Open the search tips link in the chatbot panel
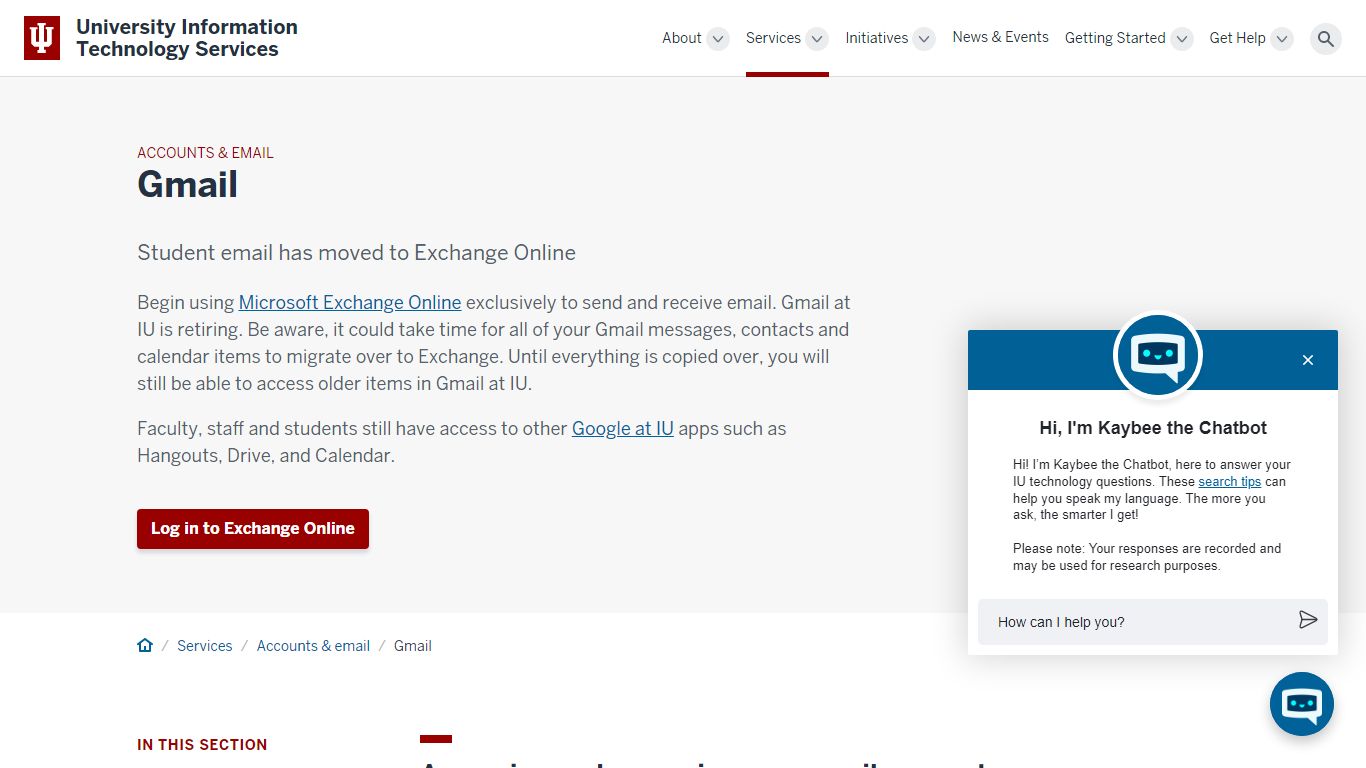 (x=1230, y=481)
